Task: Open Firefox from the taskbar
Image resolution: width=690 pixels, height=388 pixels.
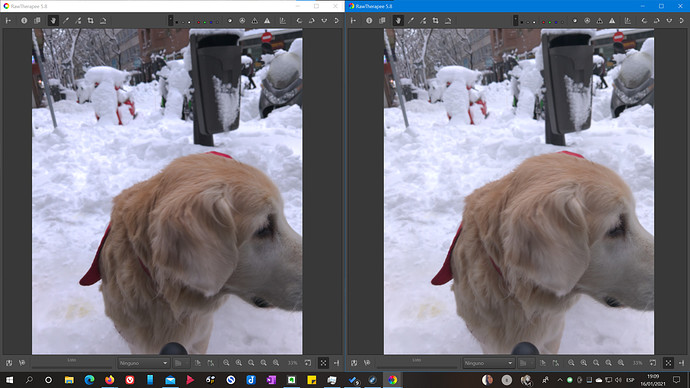Action: (110, 380)
